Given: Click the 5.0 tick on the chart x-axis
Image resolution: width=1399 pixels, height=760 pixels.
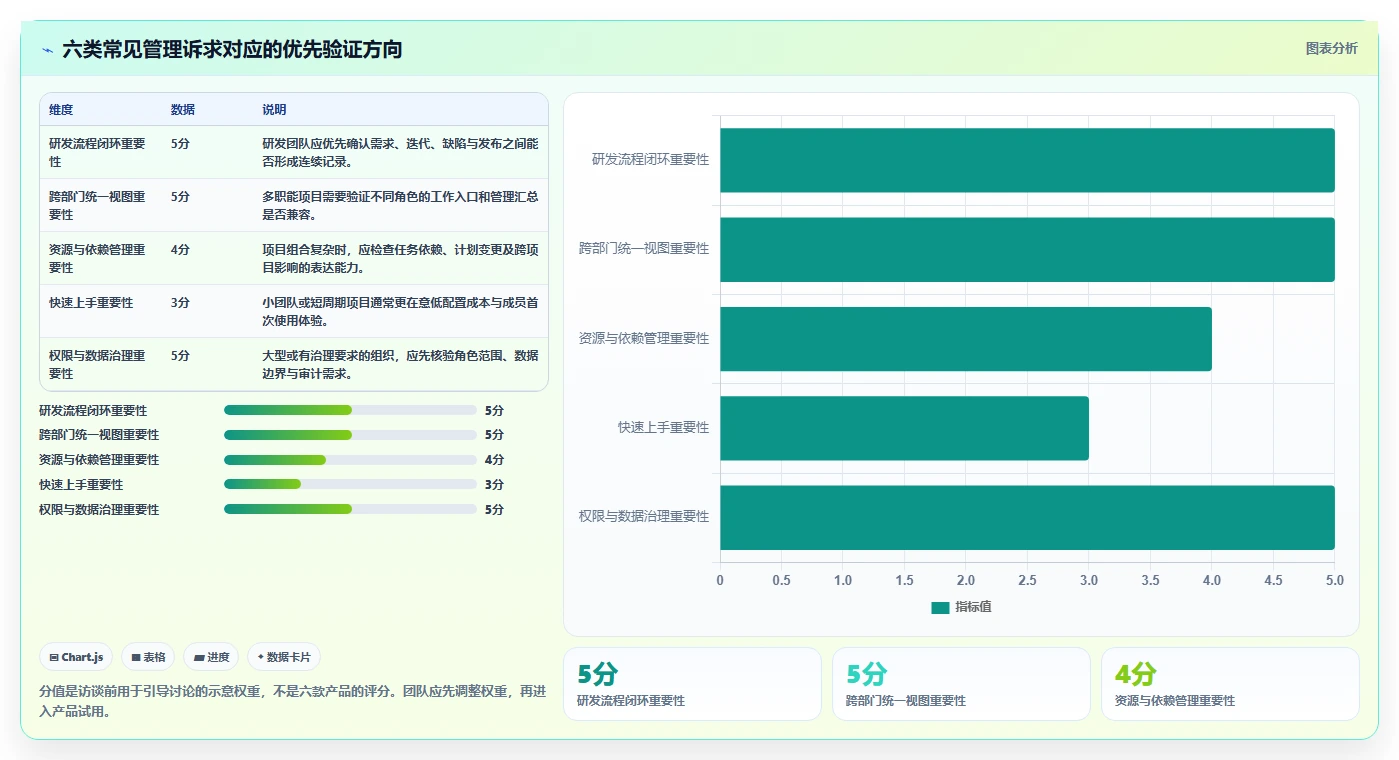Looking at the screenshot, I should [x=1334, y=580].
